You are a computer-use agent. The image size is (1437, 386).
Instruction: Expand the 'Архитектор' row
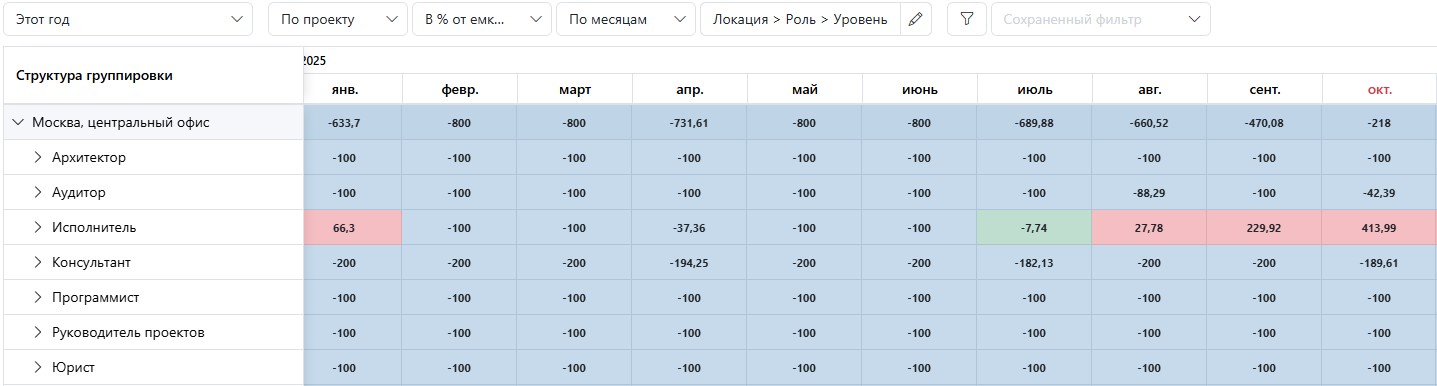click(38, 158)
